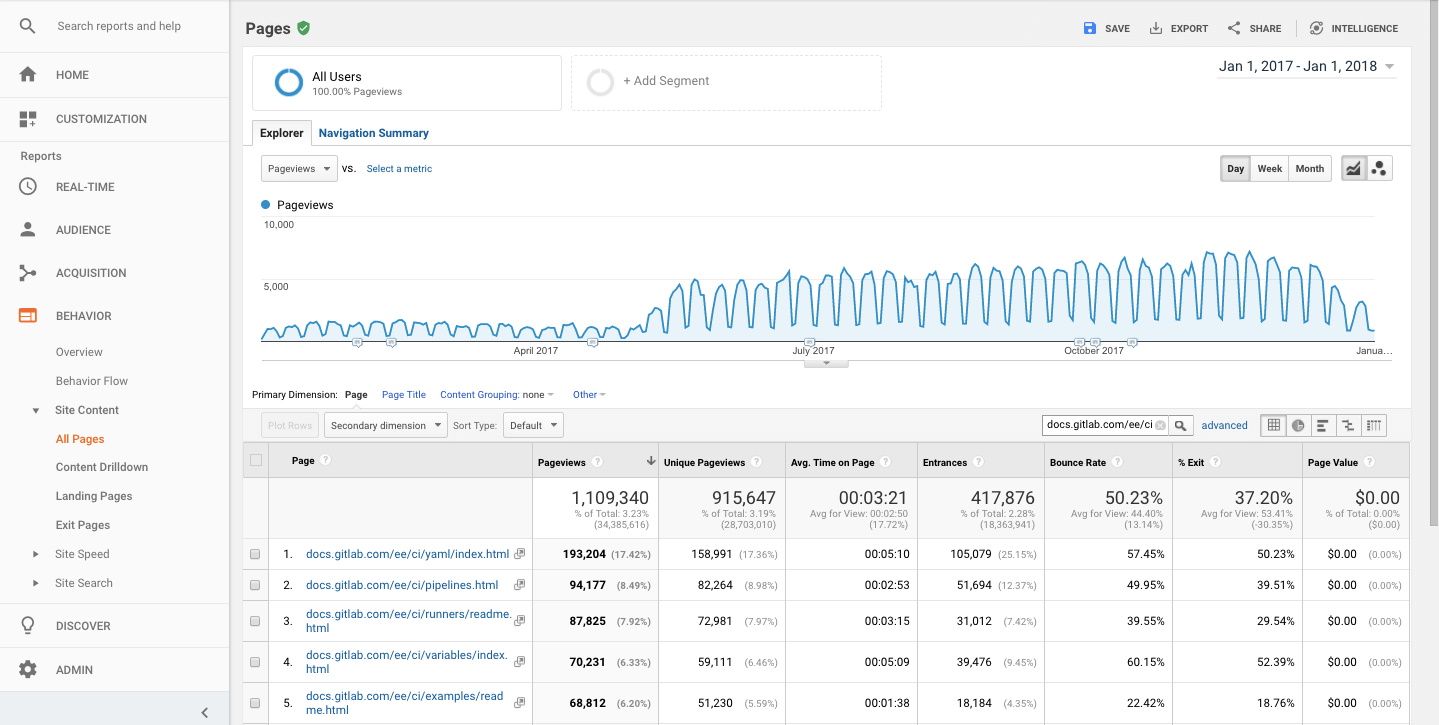This screenshot has height=725, width=1439.
Task: Open the Intelligence panel
Action: tap(1352, 28)
